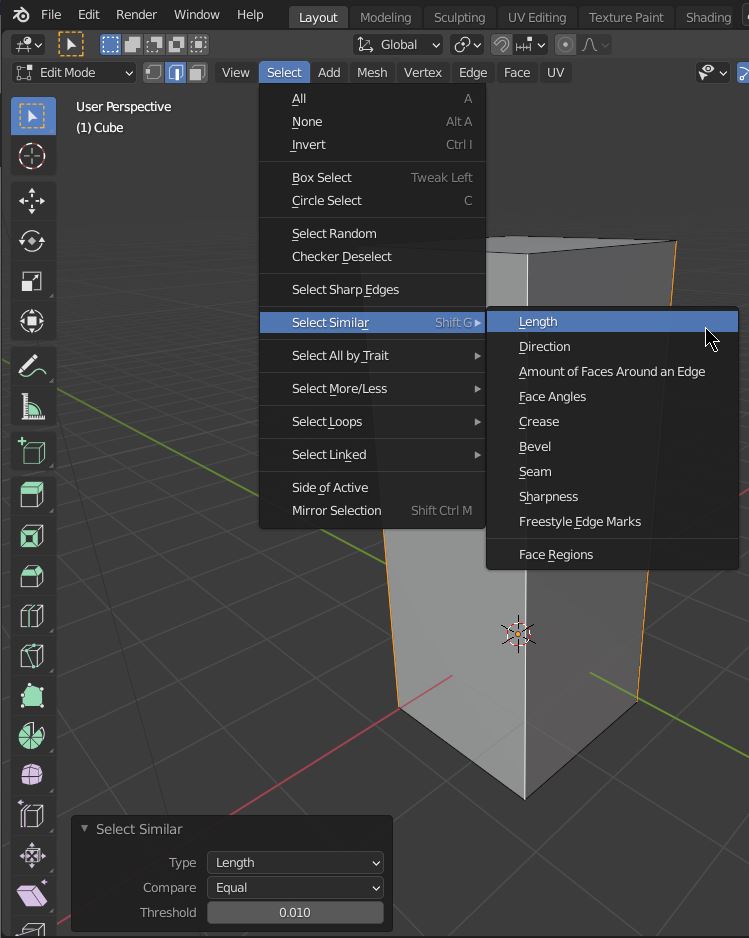Toggle proportional editing
749x938 pixels.
565,45
